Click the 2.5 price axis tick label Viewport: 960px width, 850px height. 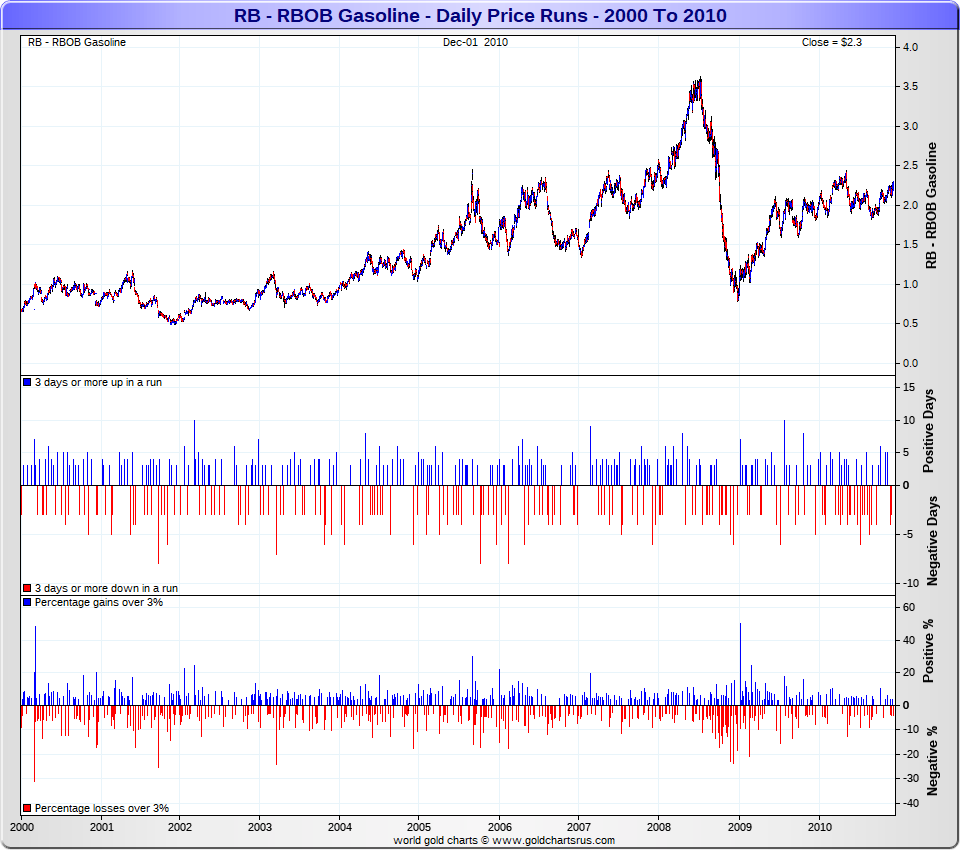coord(910,165)
